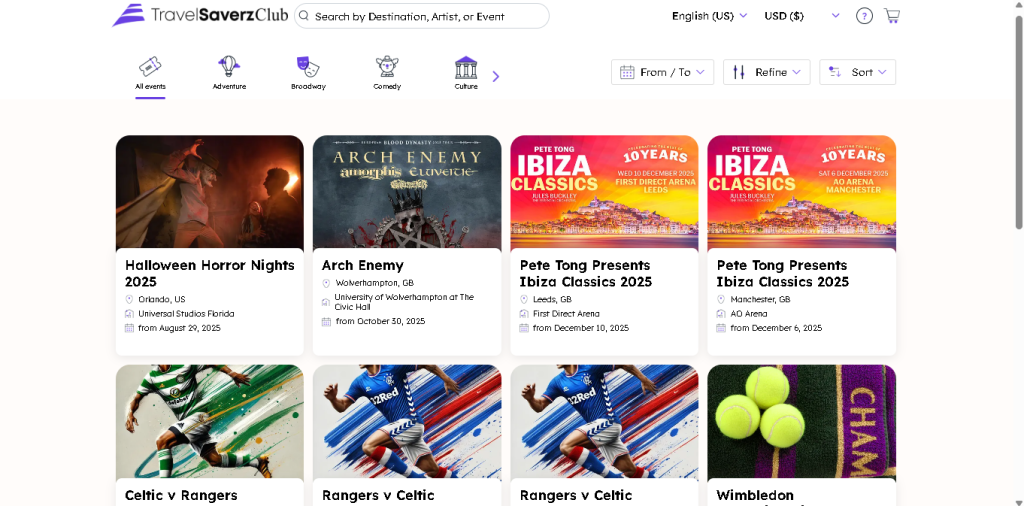Click location pin icon beside Manchester, GB
This screenshot has height=506, width=1024.
coord(721,299)
